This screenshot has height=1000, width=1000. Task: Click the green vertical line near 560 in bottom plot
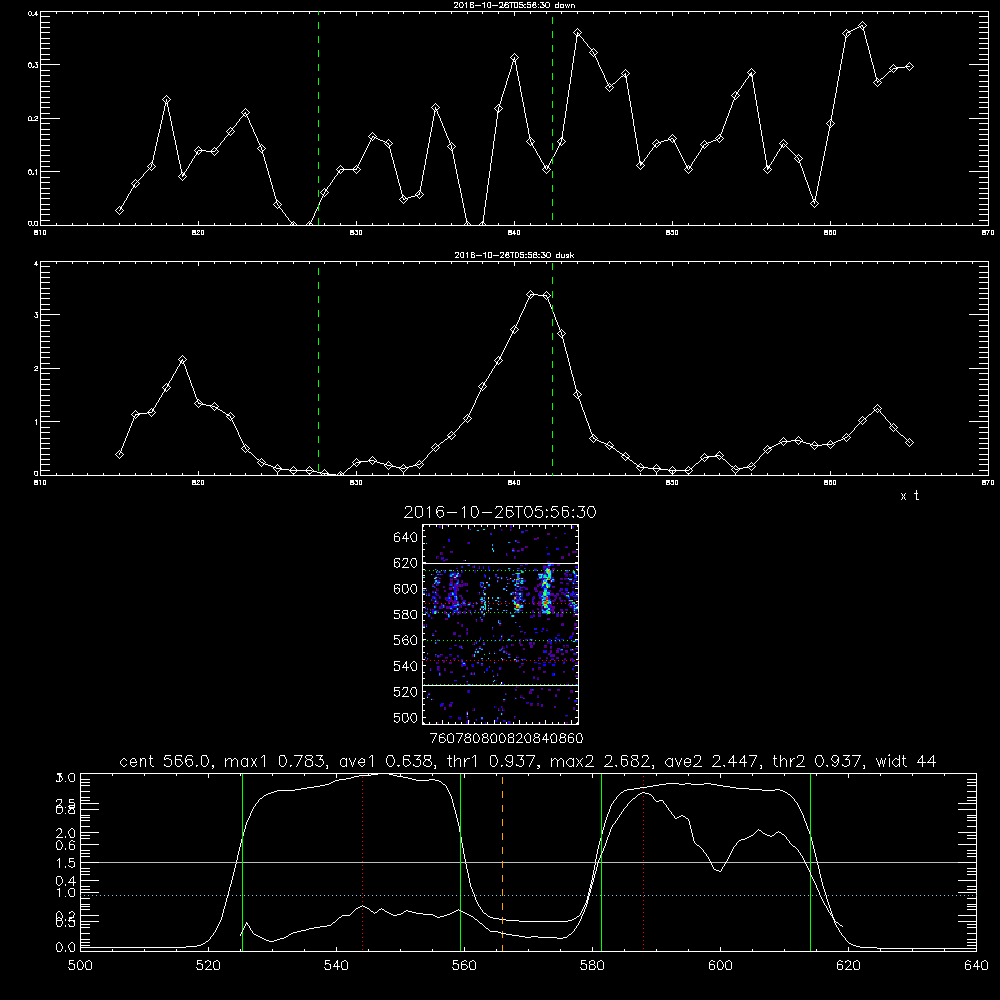[460, 861]
